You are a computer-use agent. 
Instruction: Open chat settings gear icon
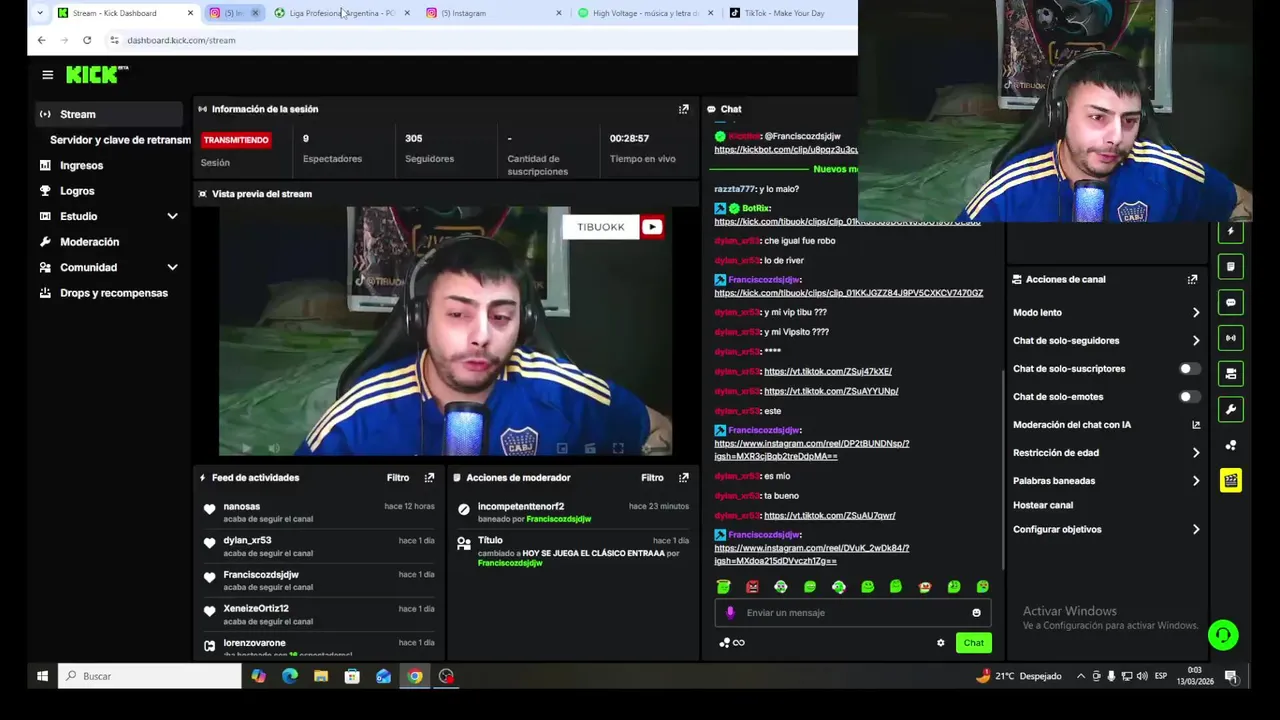coord(941,643)
